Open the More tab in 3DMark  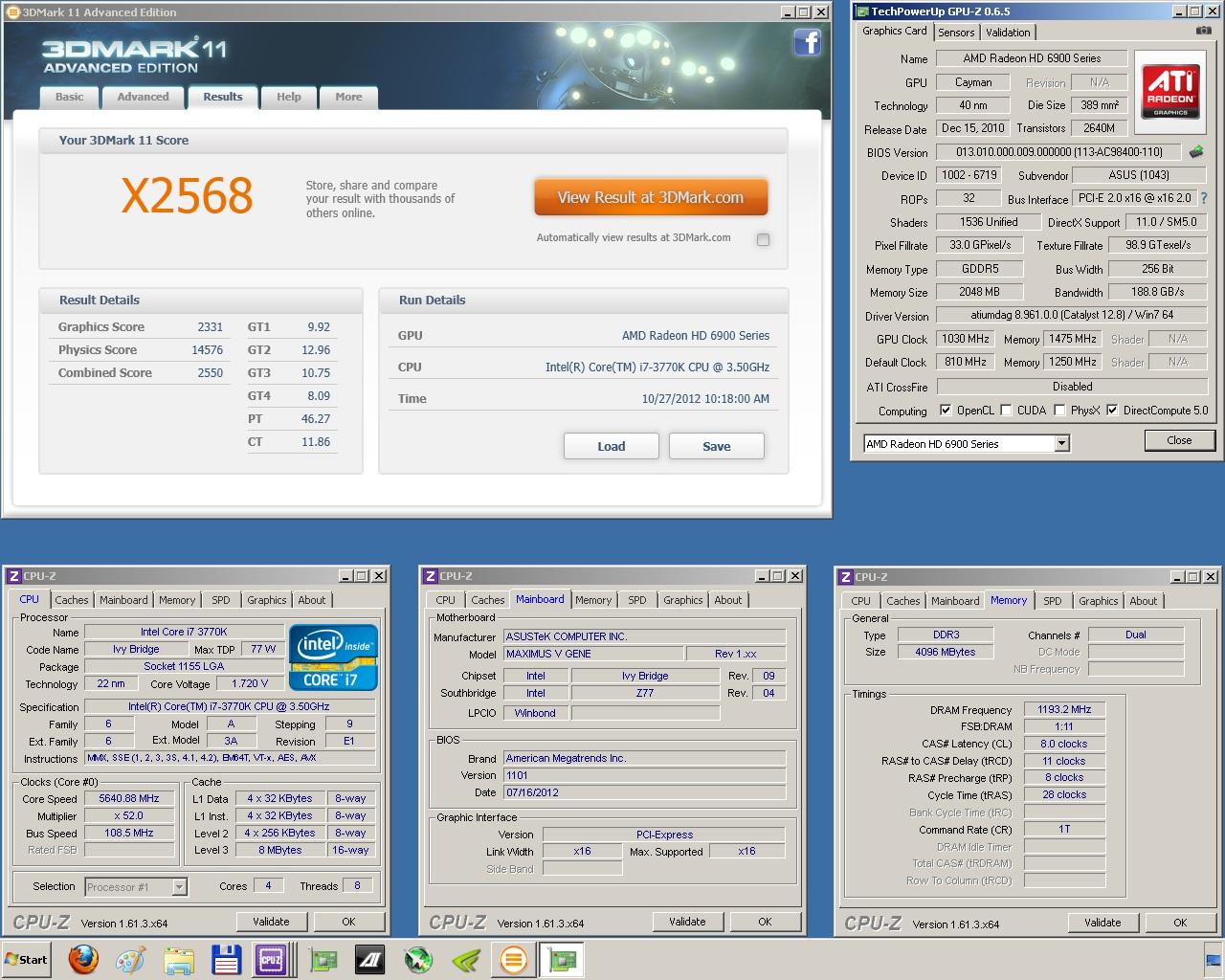coord(348,97)
